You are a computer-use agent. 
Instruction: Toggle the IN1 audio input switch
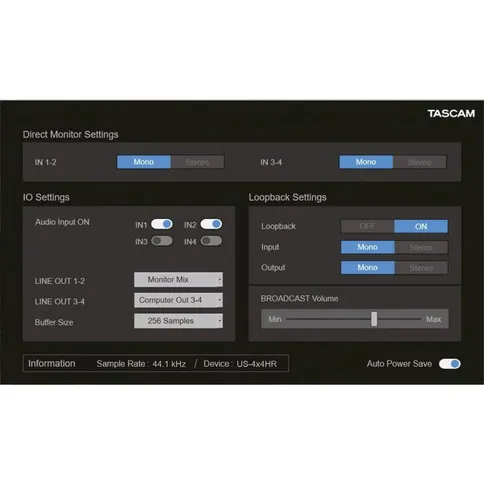(x=162, y=224)
